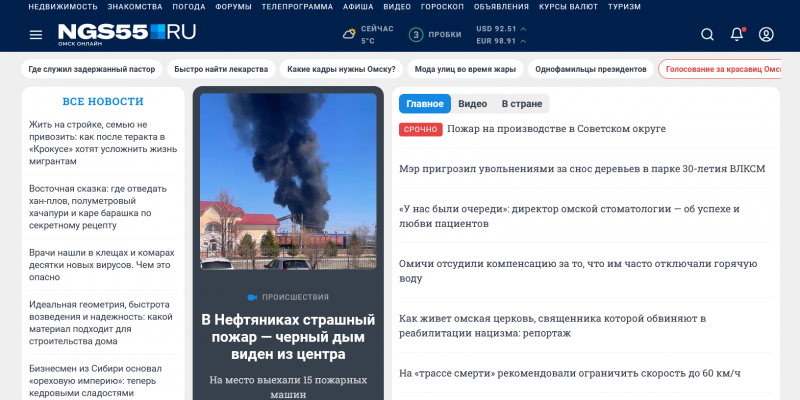Open the search magnifier icon

point(707,35)
